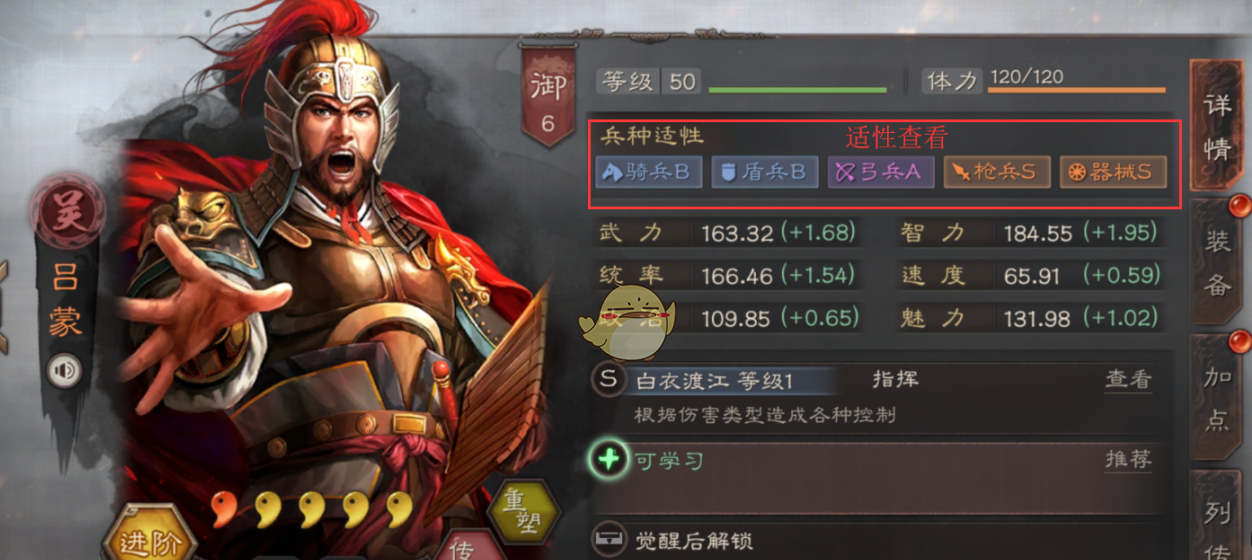The image size is (1252, 560).
Task: Tap the S grade skill icon
Action: click(x=608, y=380)
